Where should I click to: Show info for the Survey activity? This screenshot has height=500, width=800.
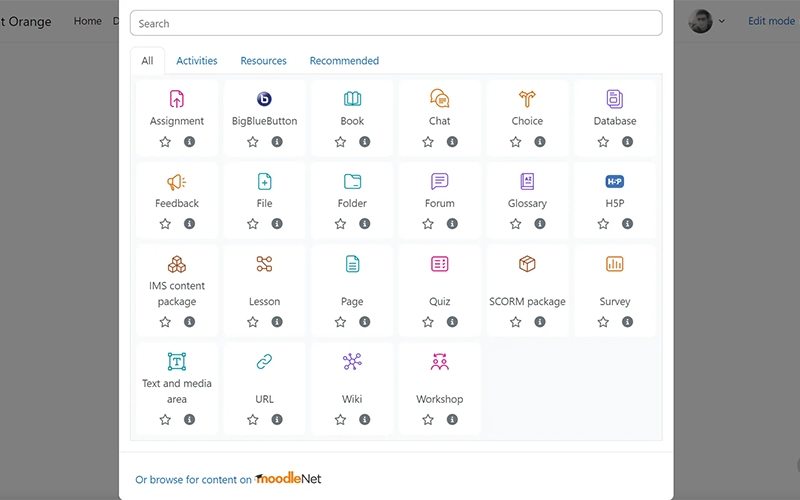tap(627, 322)
